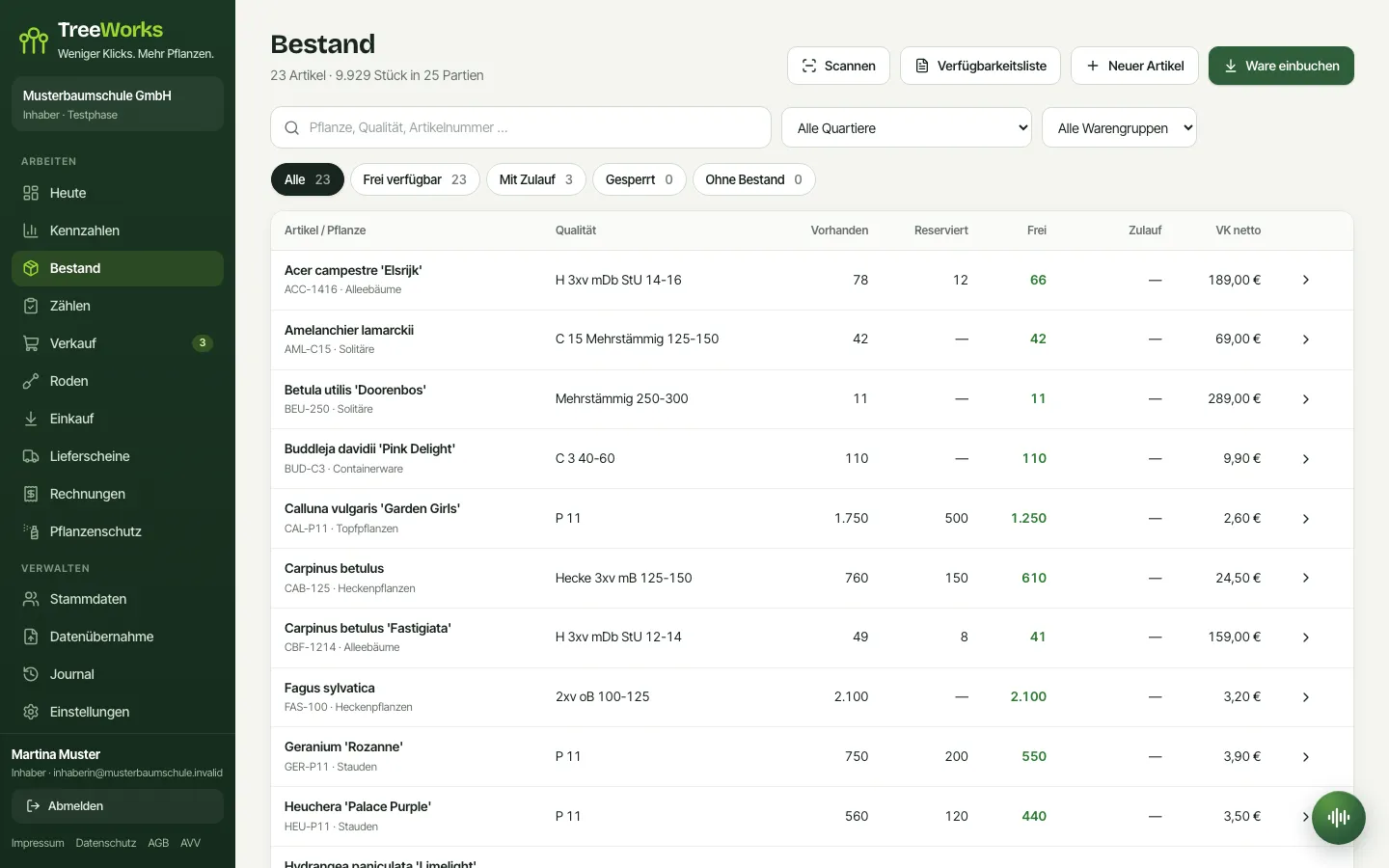Open the Impressum footer link
The image size is (1389, 868).
pos(38,843)
